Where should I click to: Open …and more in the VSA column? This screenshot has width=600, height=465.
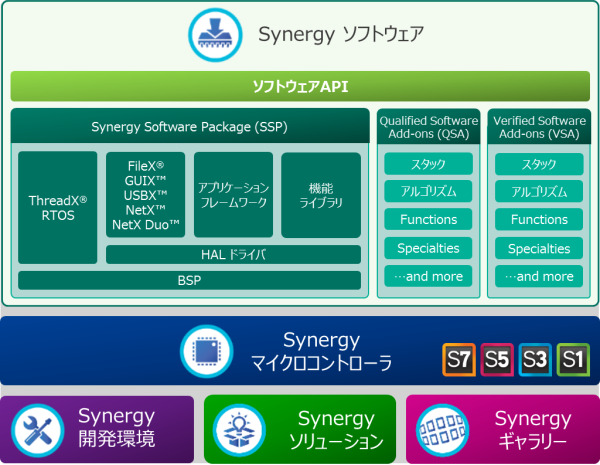point(539,276)
